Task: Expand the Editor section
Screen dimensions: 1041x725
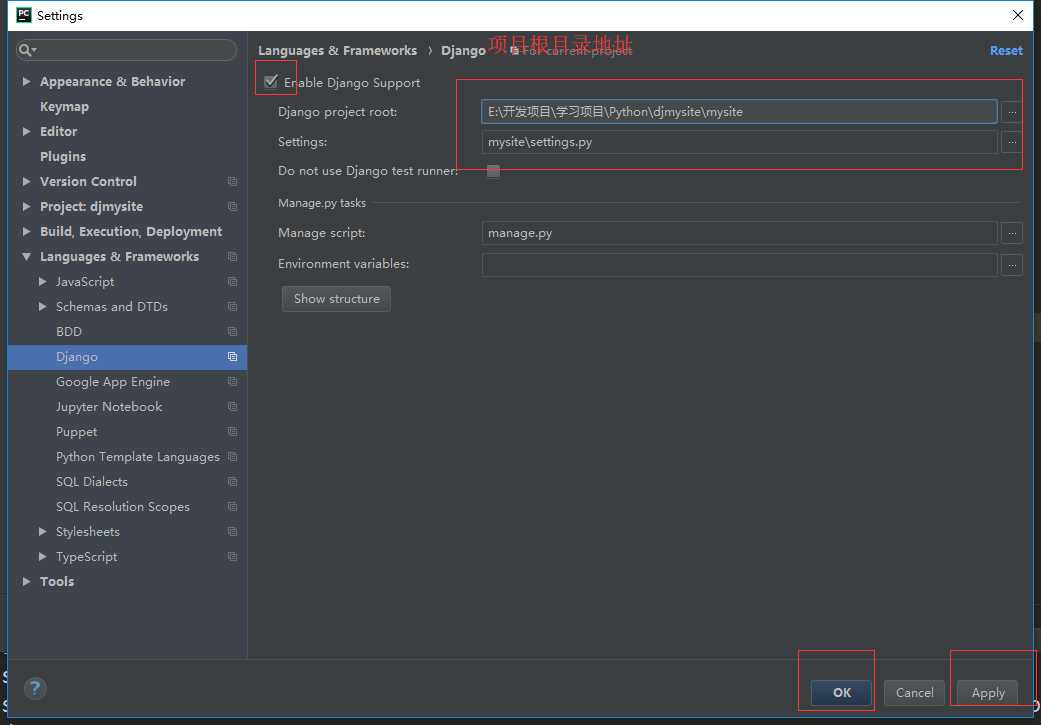Action: (27, 131)
